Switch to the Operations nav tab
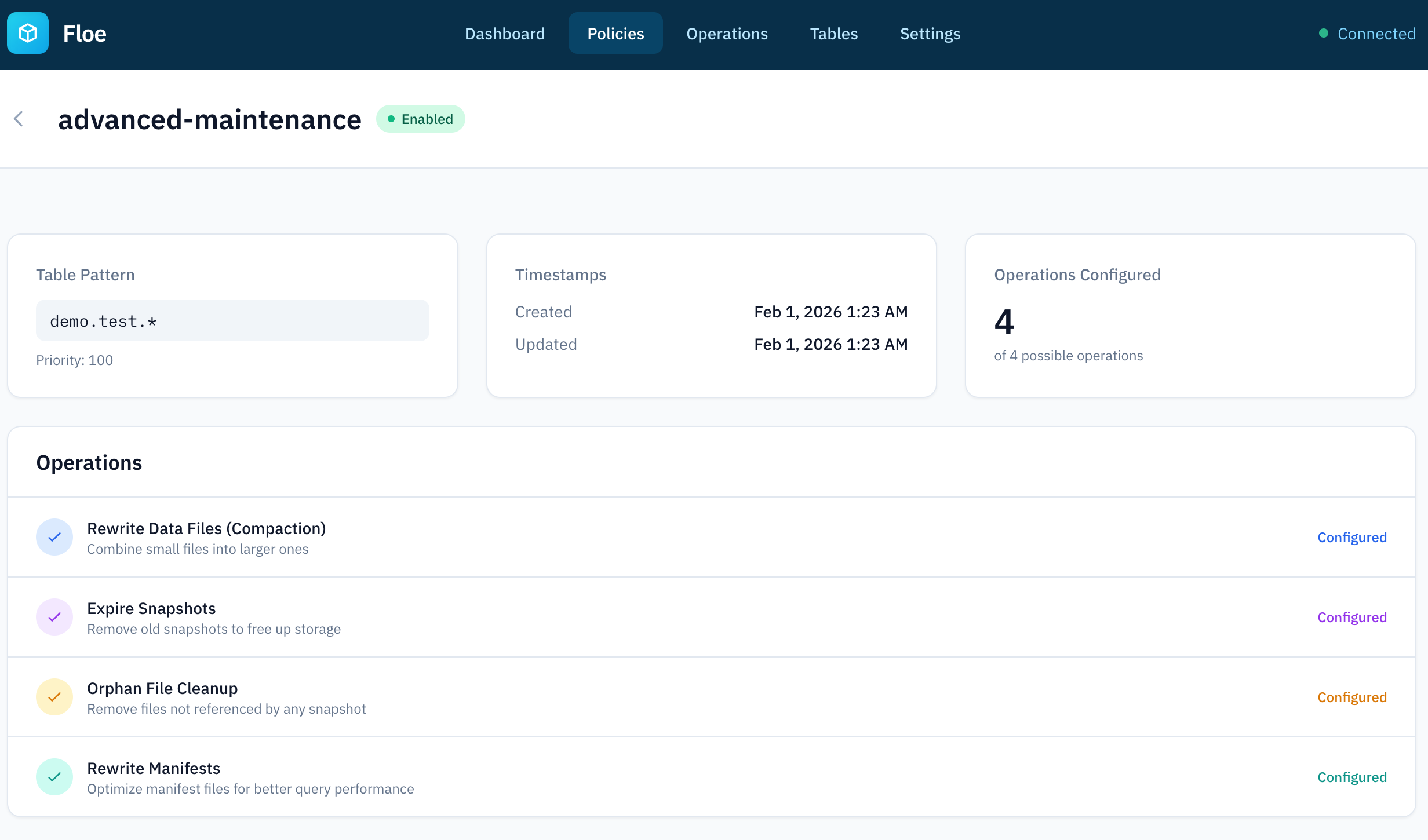Image resolution: width=1428 pixels, height=840 pixels. [727, 34]
